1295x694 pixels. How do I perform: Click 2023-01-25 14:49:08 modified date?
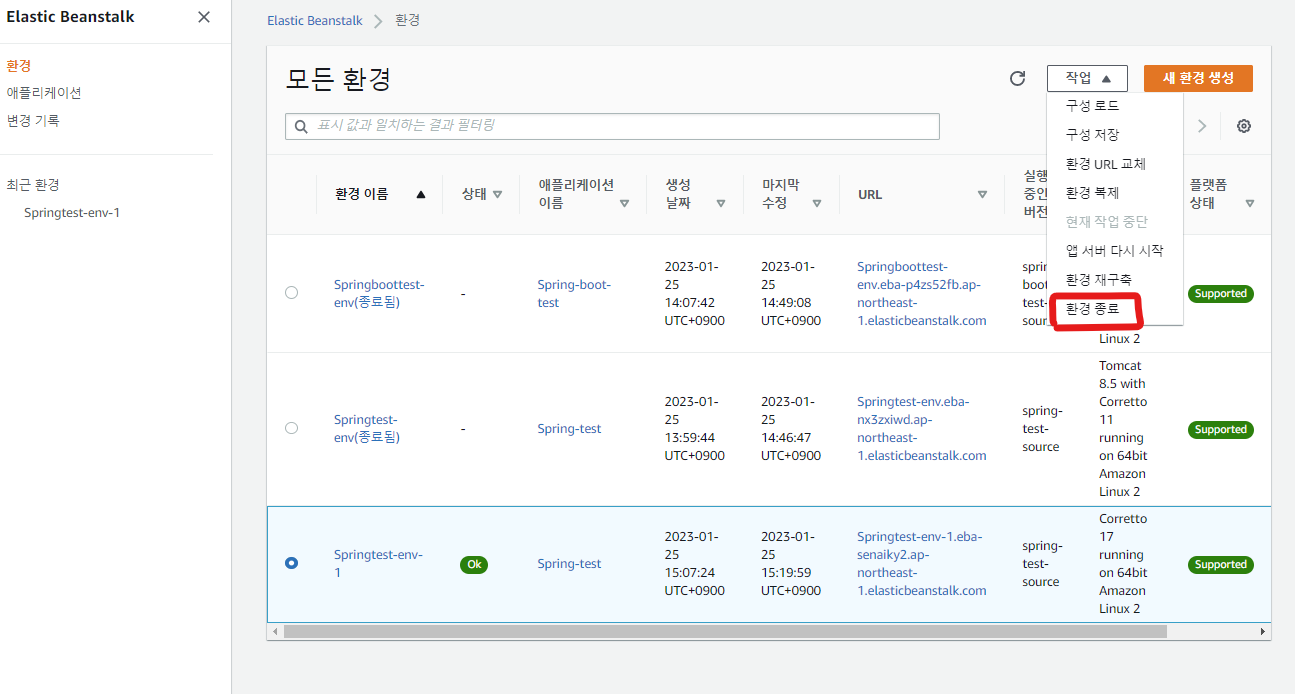[x=790, y=293]
